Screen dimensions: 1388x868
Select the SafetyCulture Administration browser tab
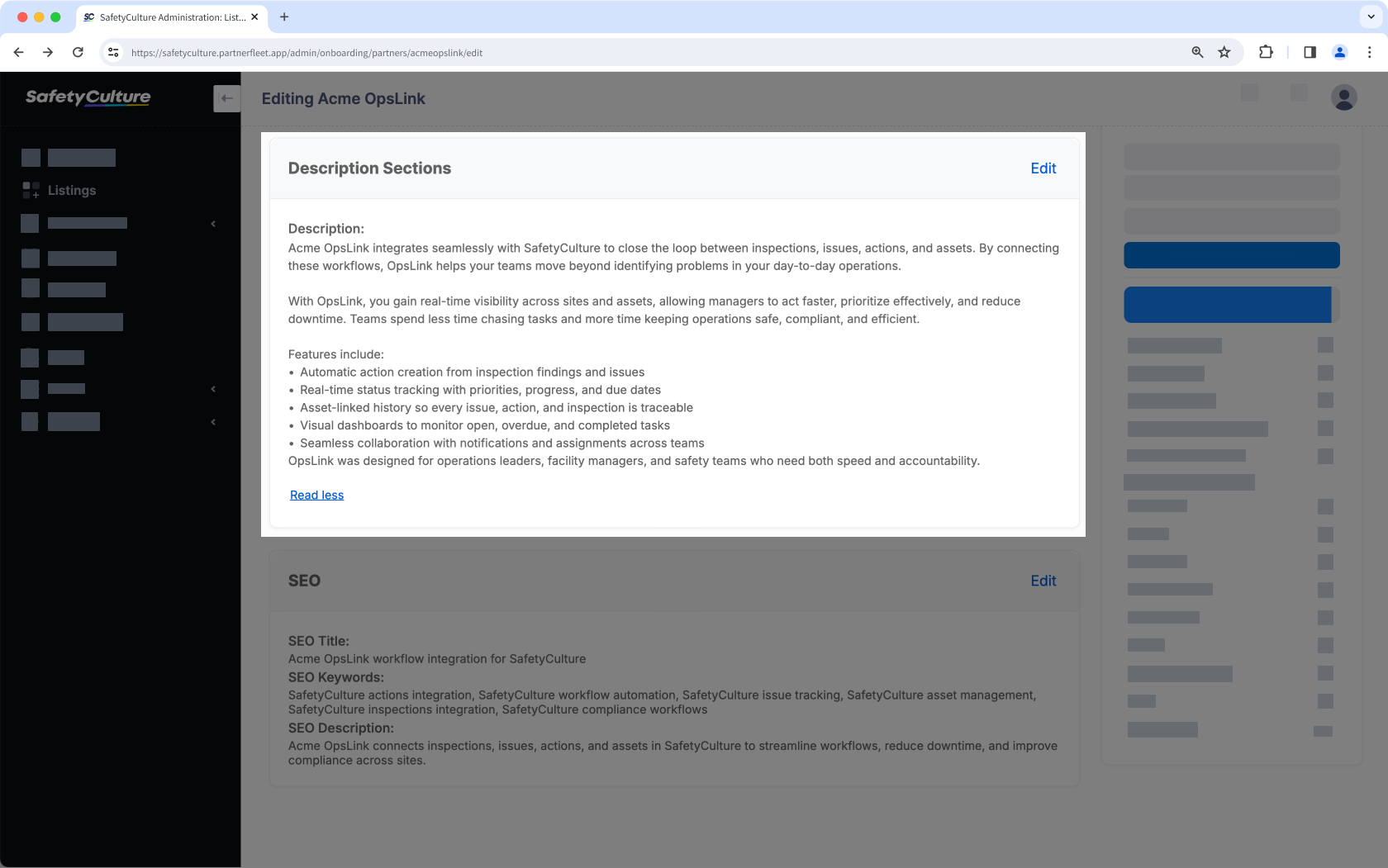[x=172, y=17]
